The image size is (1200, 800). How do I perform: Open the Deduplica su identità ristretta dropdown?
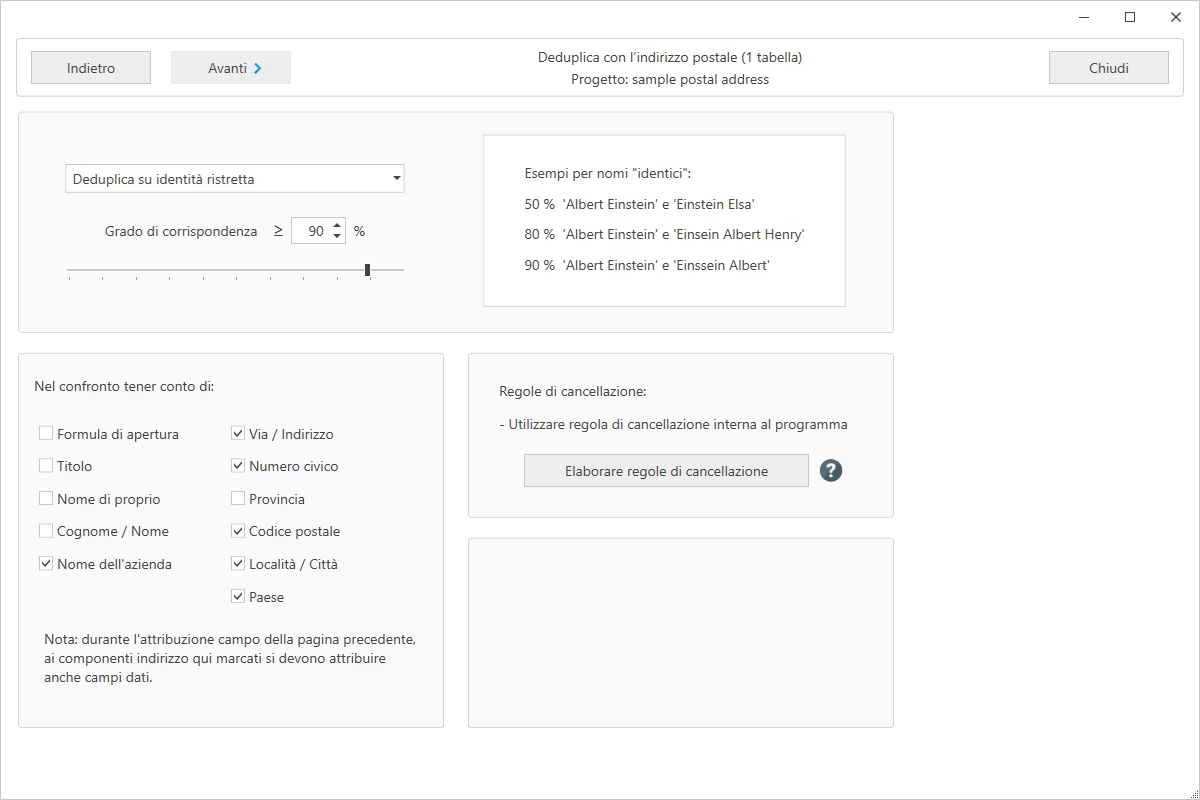[235, 179]
